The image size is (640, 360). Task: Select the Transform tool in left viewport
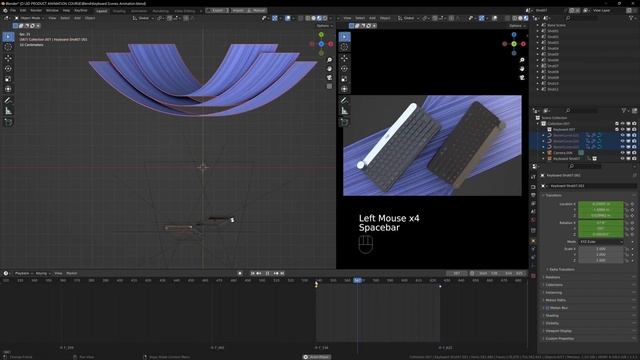point(8,89)
